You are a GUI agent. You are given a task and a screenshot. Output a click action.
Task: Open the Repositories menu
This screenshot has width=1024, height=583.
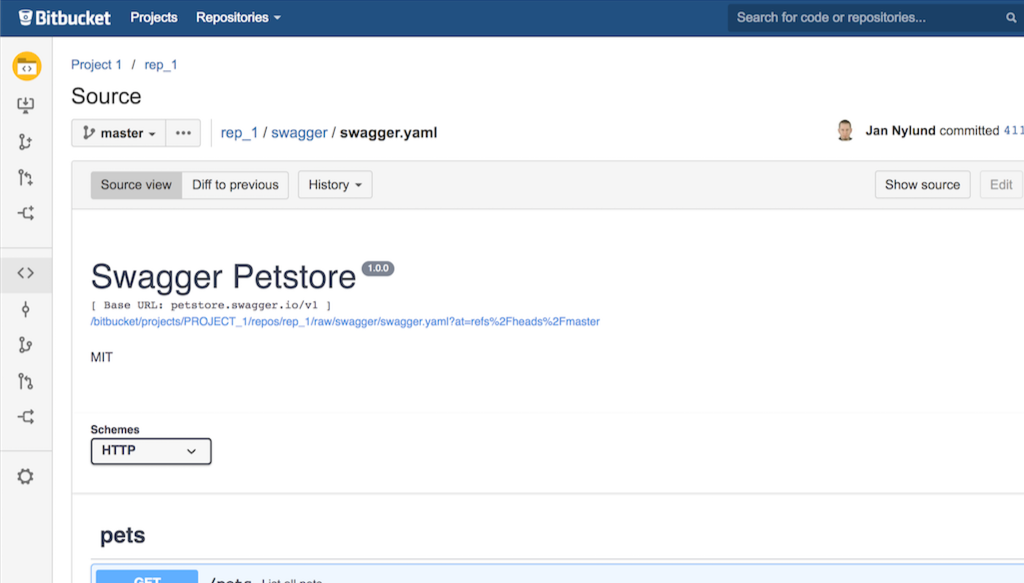coord(238,17)
